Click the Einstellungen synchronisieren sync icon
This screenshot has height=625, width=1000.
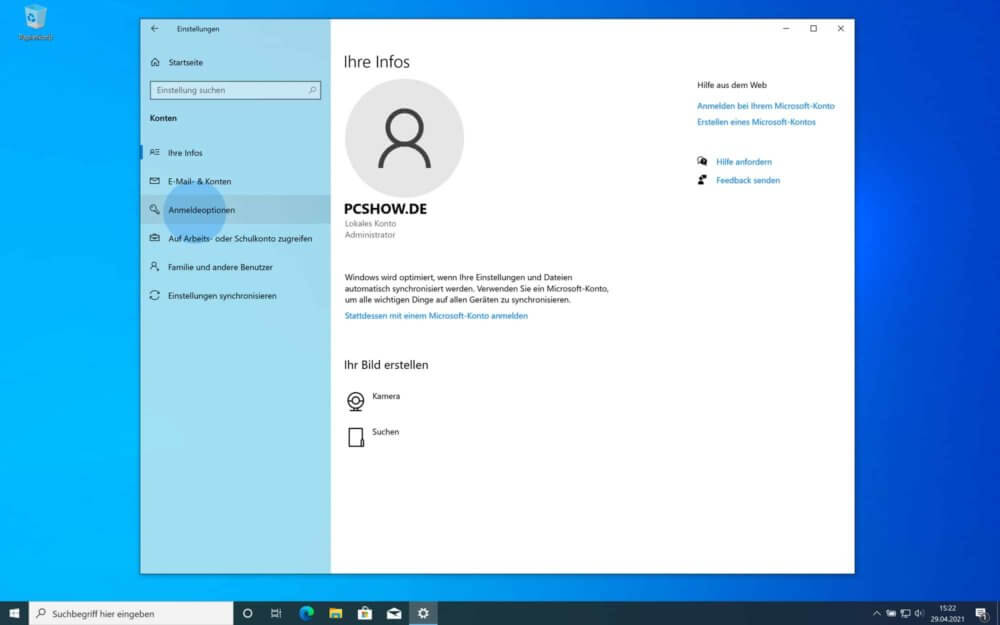coord(155,296)
